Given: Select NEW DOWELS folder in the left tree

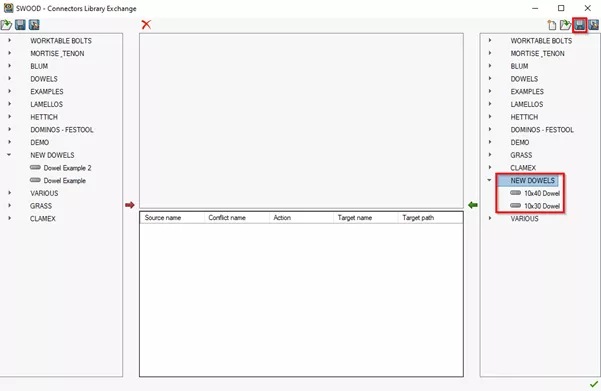Looking at the screenshot, I should (x=52, y=155).
